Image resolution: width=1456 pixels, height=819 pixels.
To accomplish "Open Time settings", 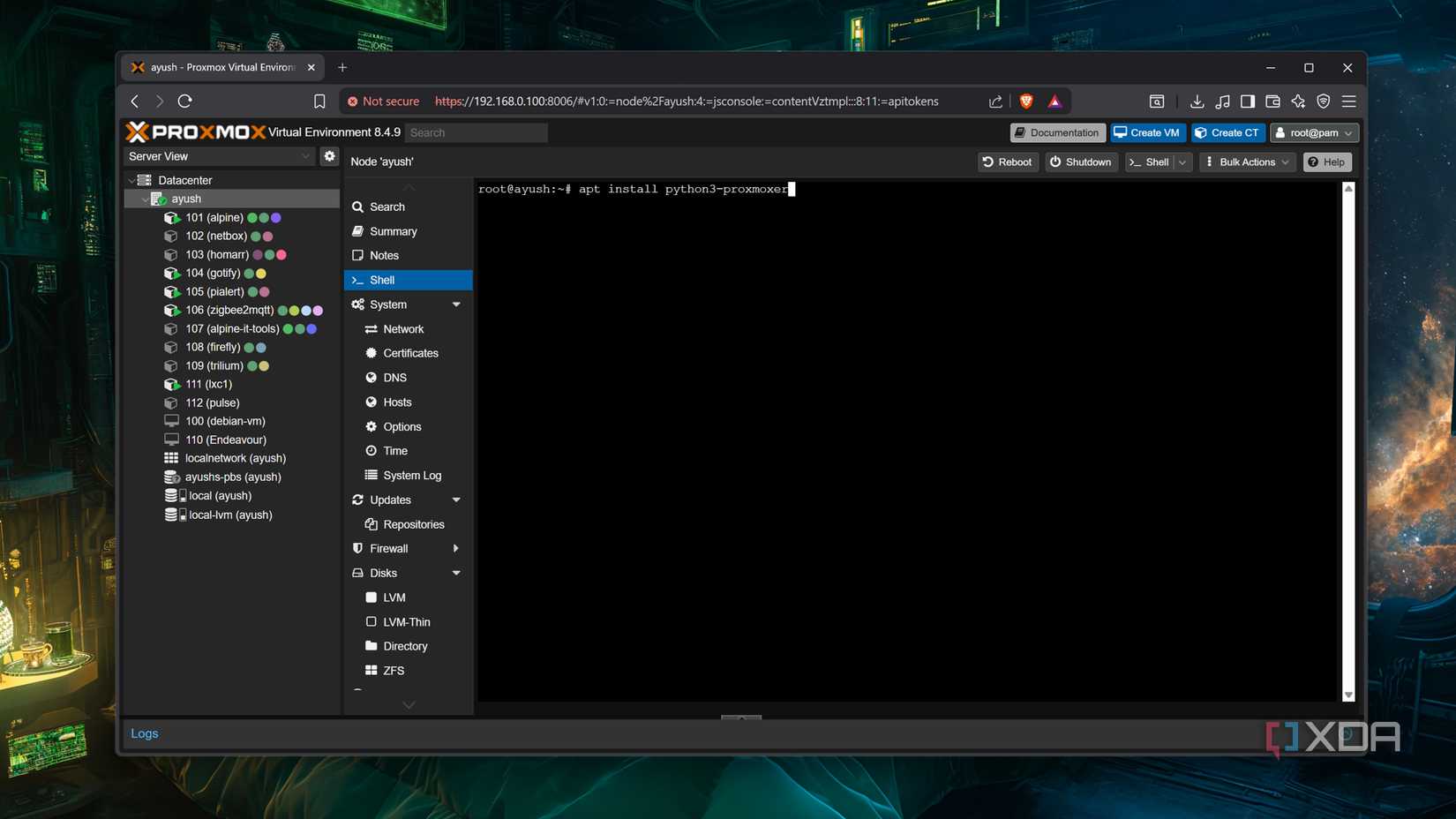I will (x=394, y=450).
